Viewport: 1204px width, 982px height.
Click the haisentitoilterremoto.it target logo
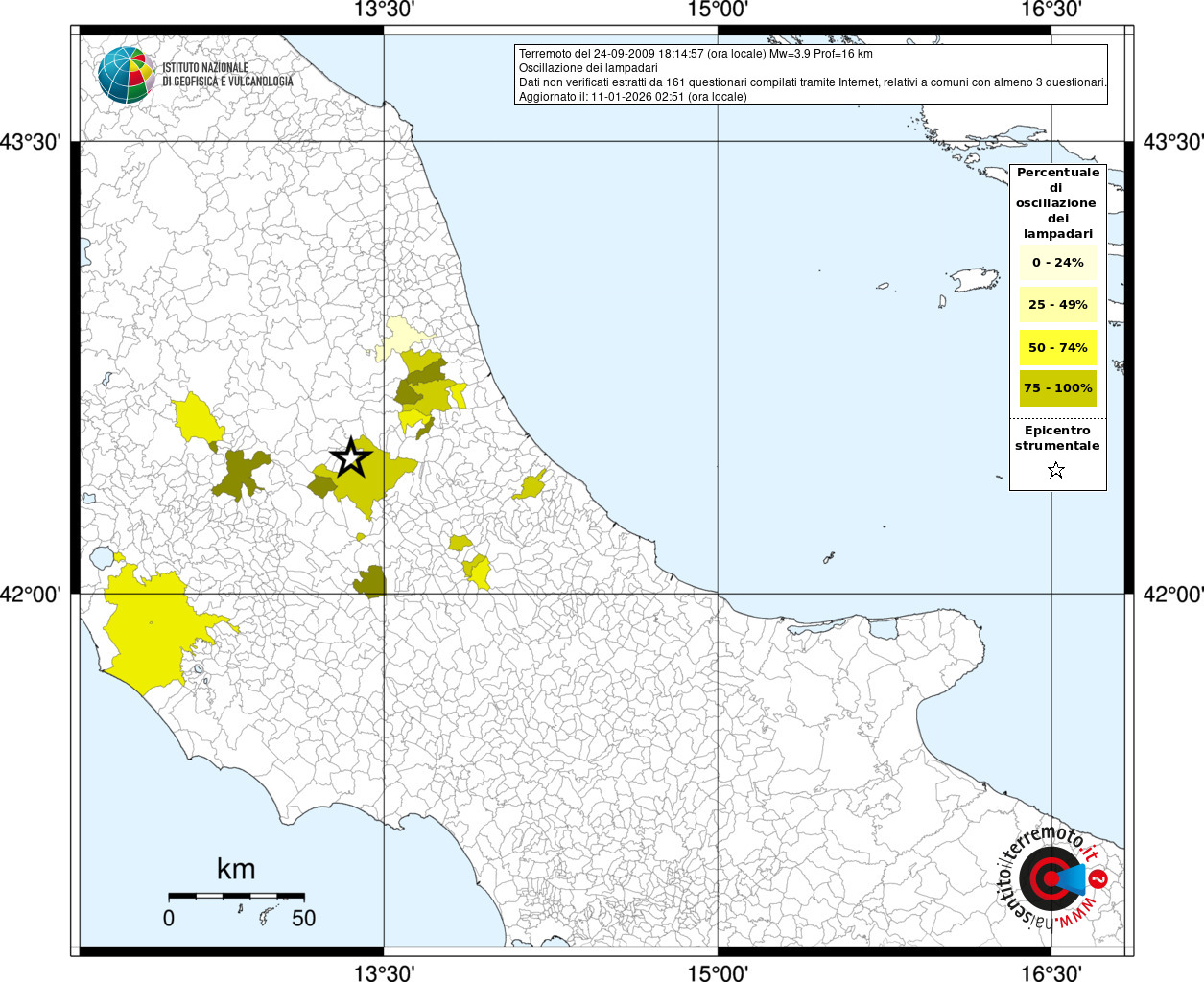click(1051, 878)
